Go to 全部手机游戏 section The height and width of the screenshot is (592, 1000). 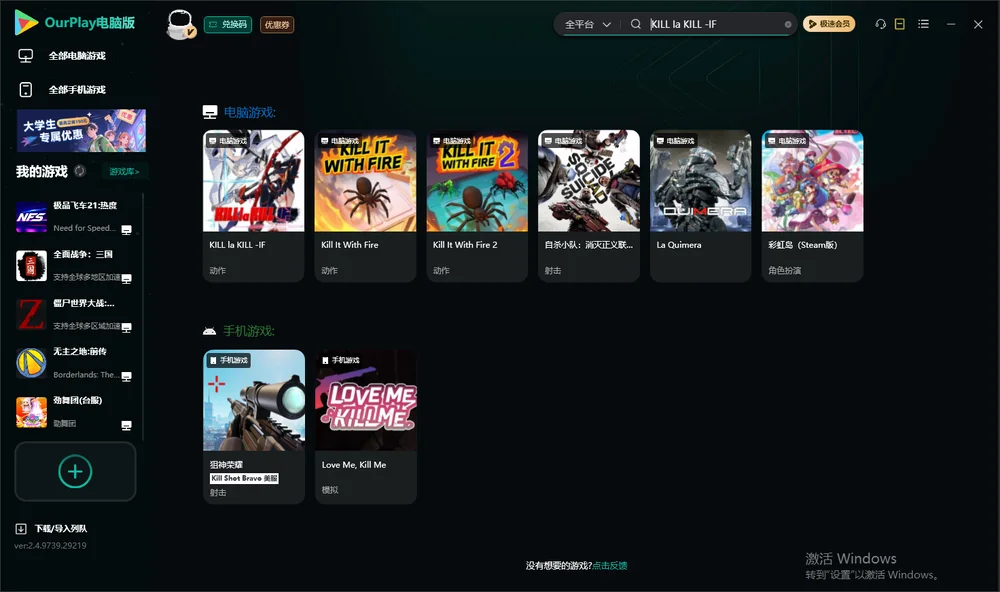(62, 90)
